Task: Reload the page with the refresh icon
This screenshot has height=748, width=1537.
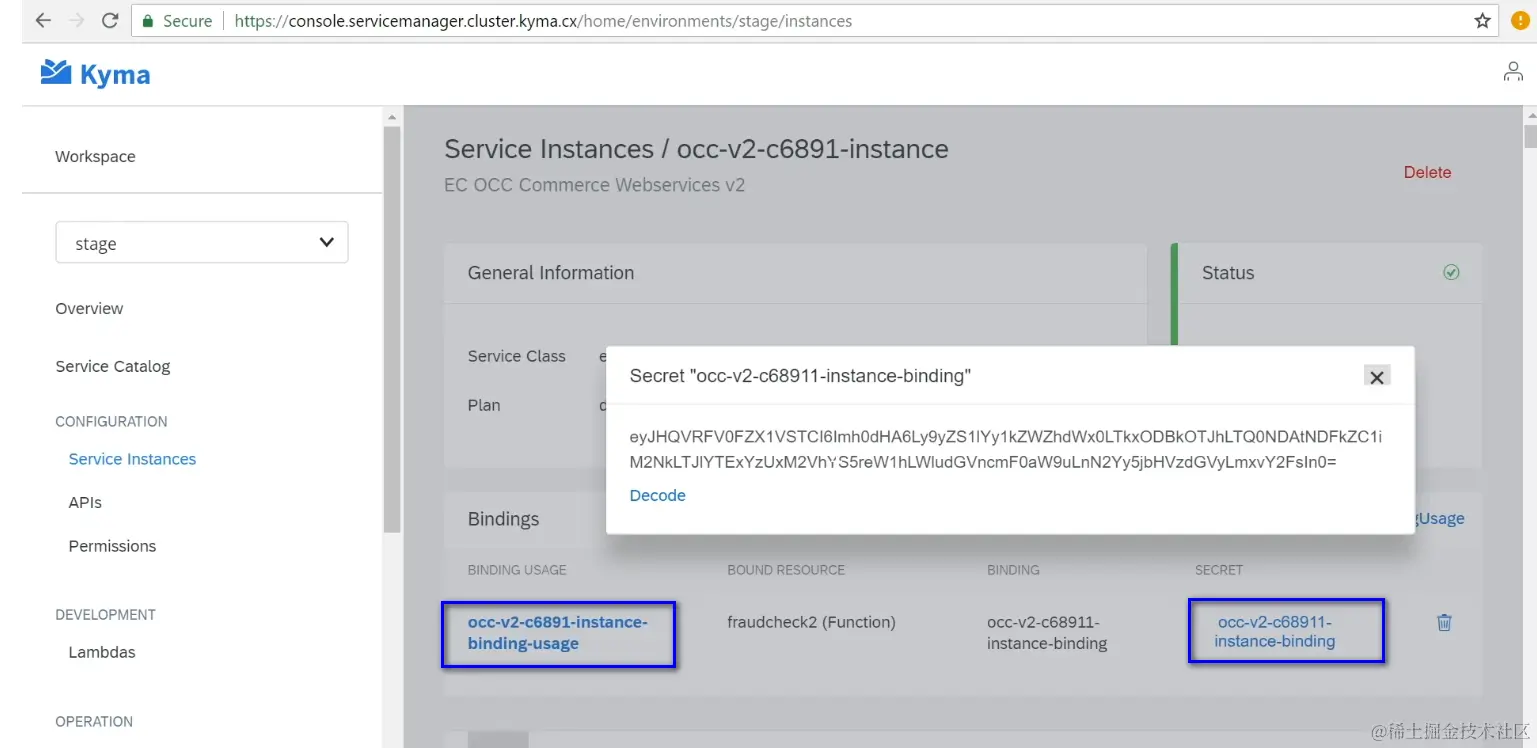Action: tap(110, 20)
